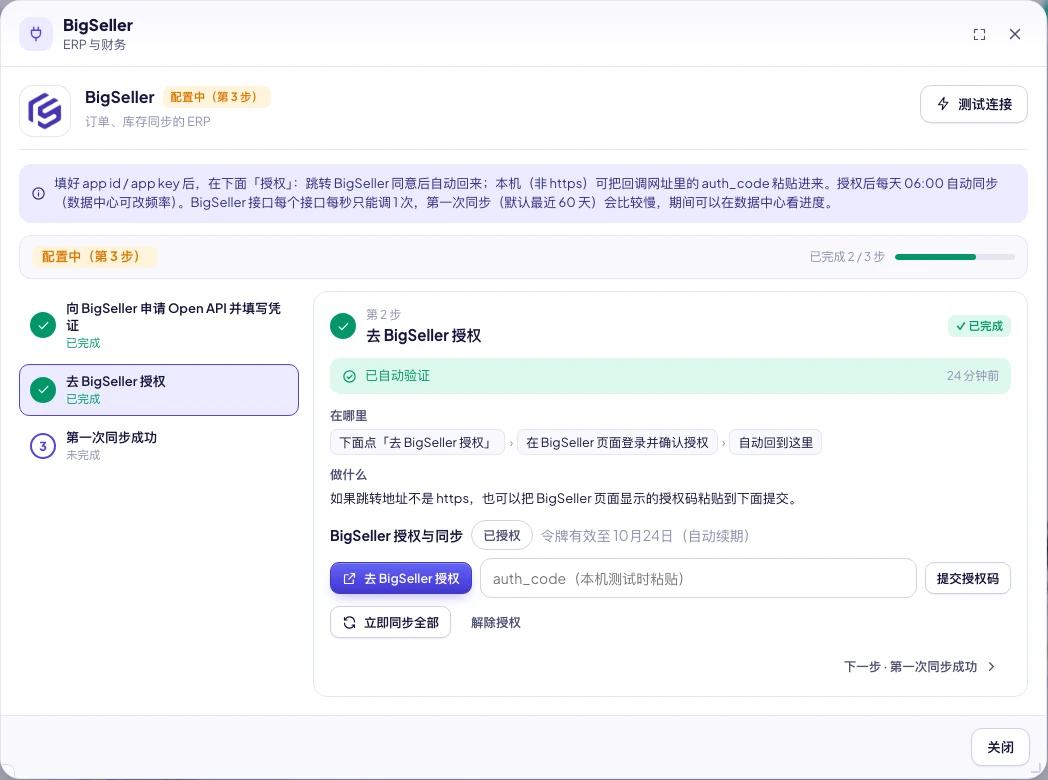Viewport: 1048px width, 780px height.
Task: Click the ERP 与财务 subtitle in header
Action: (x=94, y=45)
